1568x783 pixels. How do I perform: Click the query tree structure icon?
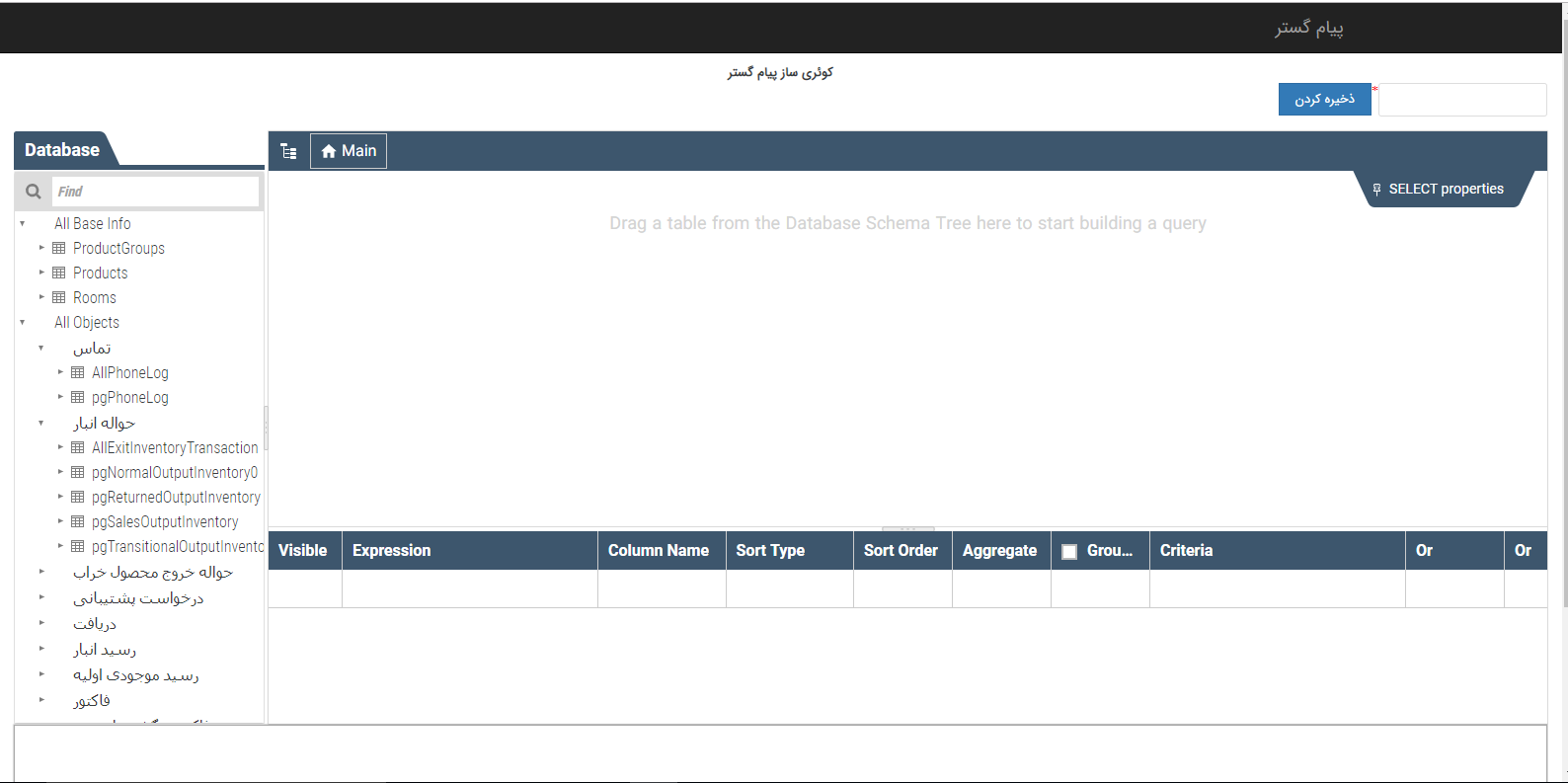(288, 151)
